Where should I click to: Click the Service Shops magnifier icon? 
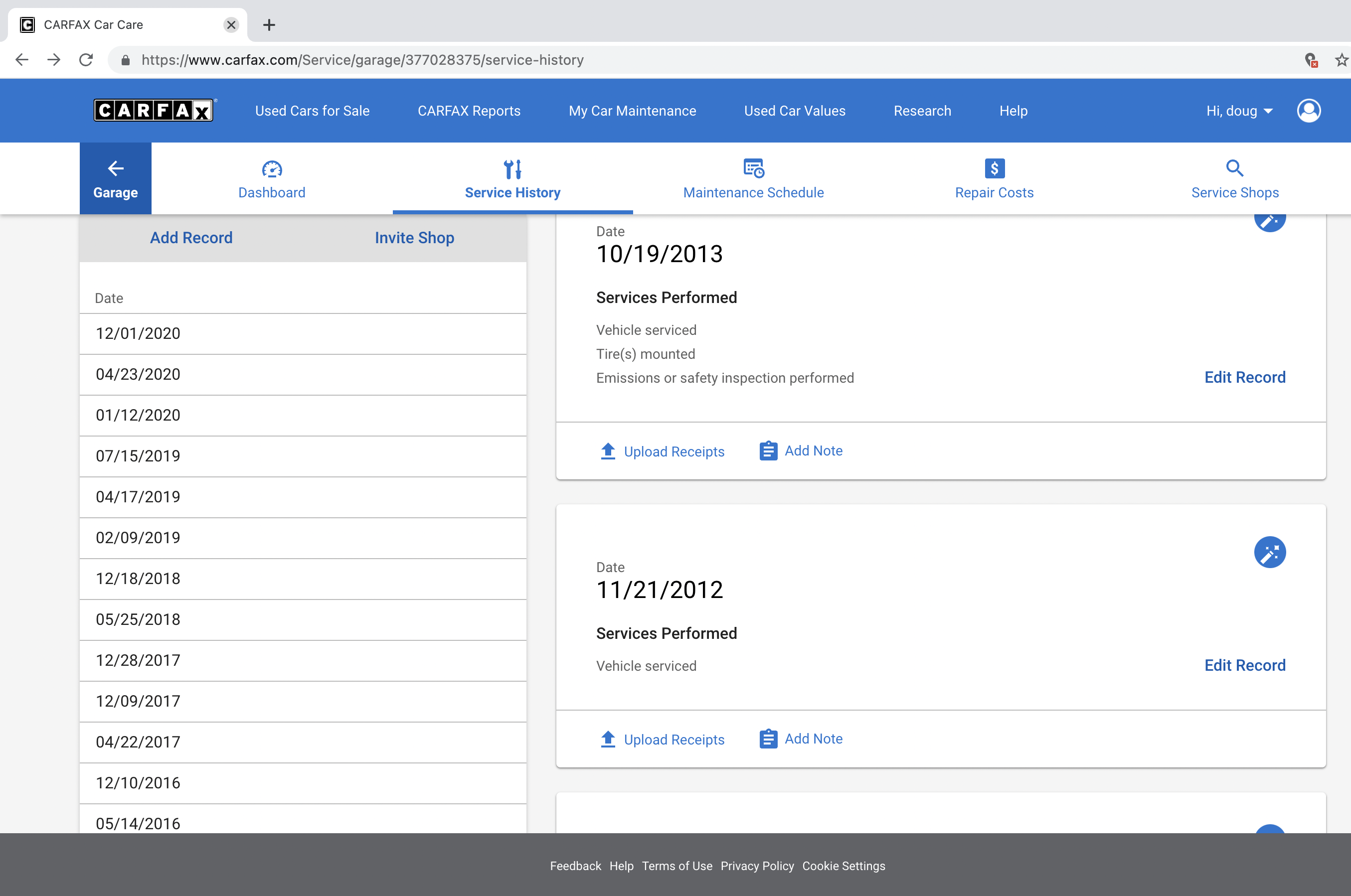pyautogui.click(x=1234, y=168)
